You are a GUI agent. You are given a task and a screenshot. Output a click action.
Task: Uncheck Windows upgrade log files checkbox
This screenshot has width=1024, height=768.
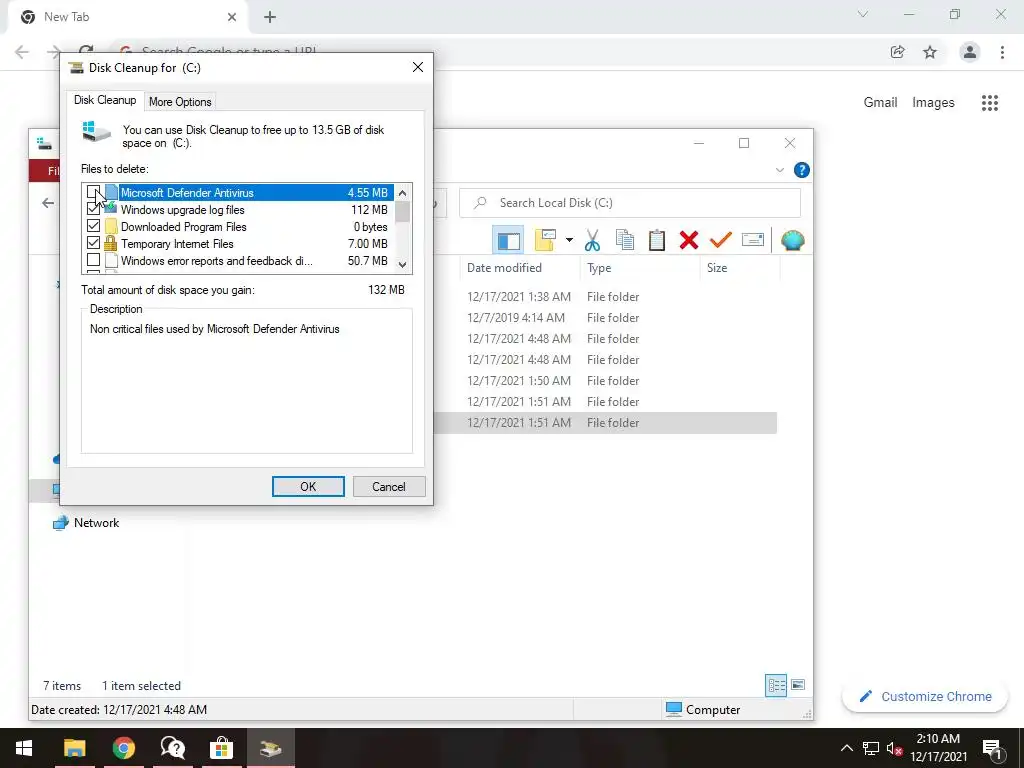(93, 209)
